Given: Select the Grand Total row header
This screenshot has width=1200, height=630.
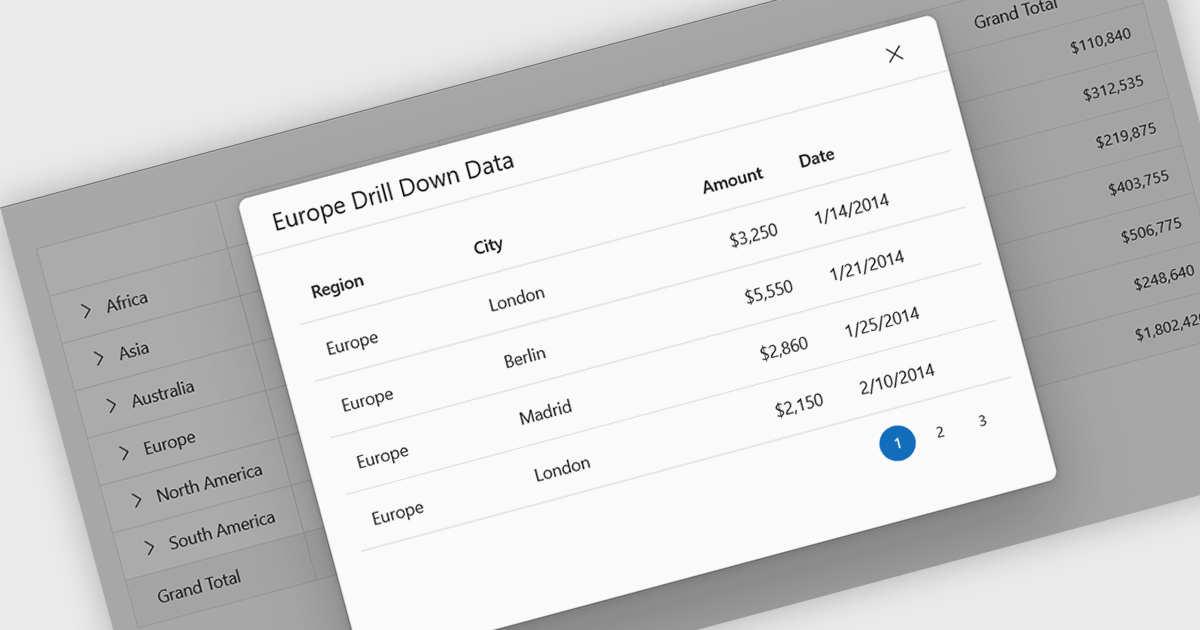Looking at the screenshot, I should [x=199, y=587].
